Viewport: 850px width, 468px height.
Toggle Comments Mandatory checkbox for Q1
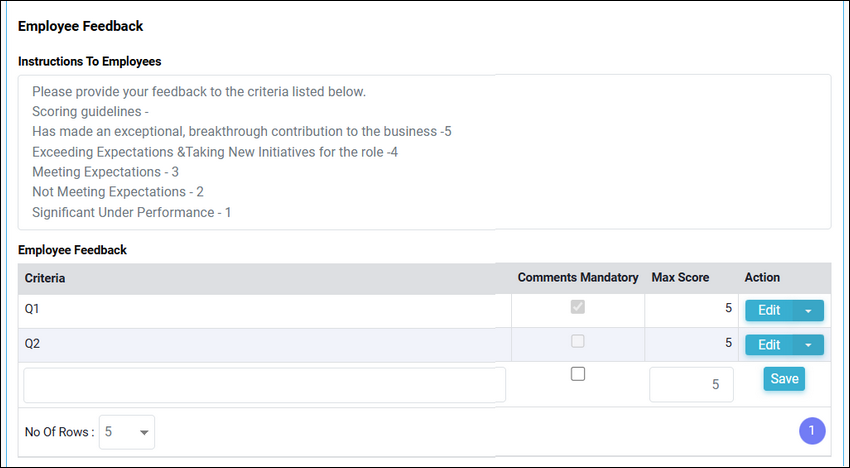(x=578, y=307)
